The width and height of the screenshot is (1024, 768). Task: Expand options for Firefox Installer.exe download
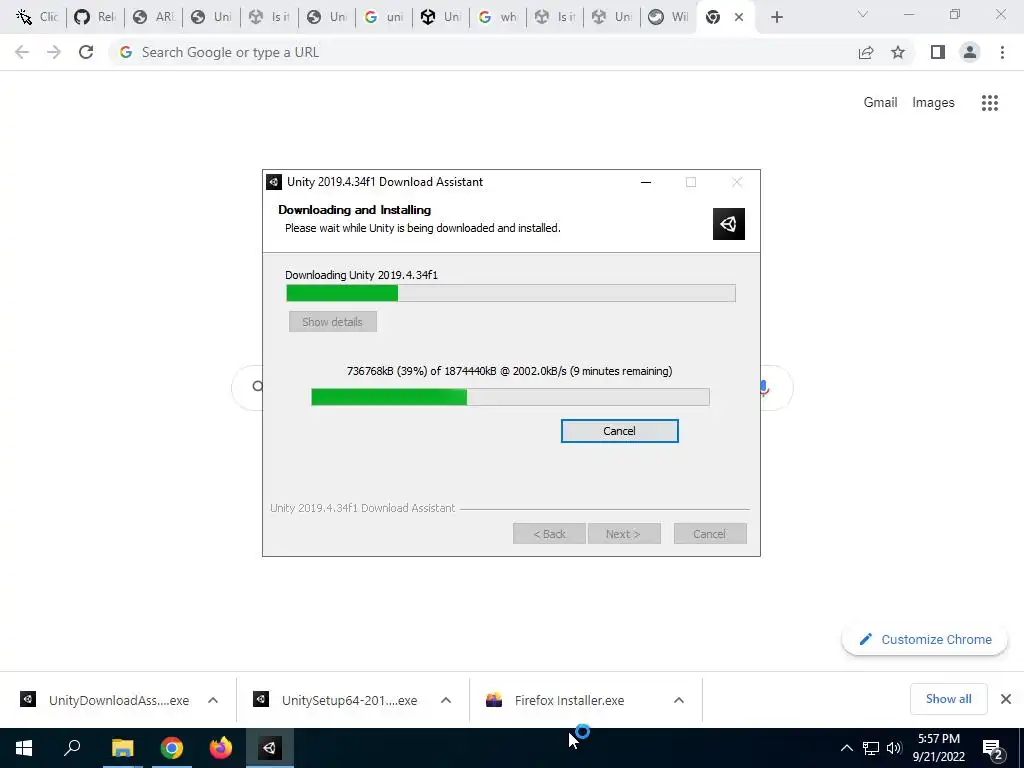click(x=679, y=700)
